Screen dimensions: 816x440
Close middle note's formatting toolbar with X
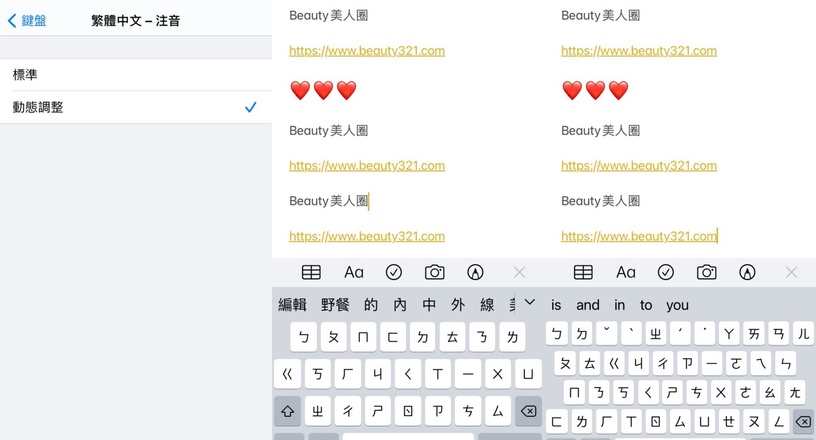pyautogui.click(x=519, y=272)
